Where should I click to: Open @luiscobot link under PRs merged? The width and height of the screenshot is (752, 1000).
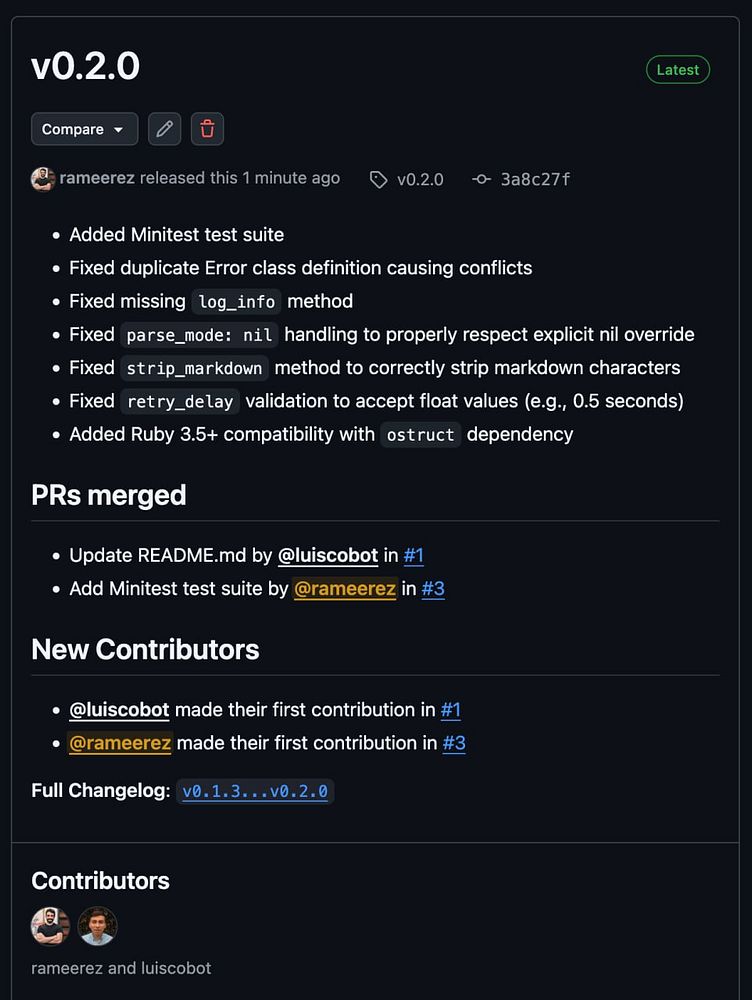[x=328, y=555]
